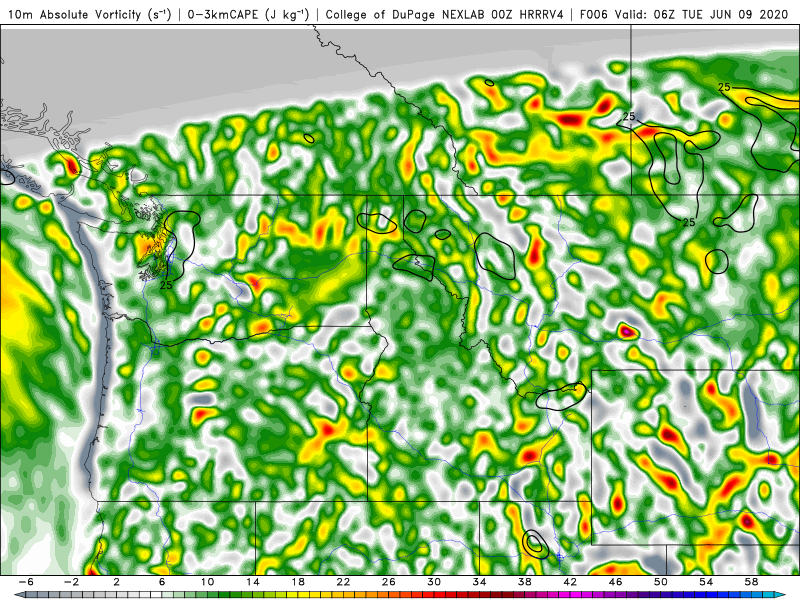Click the 34 label on the color scale
Image resolution: width=800 pixels, height=600 pixels.
[x=480, y=582]
